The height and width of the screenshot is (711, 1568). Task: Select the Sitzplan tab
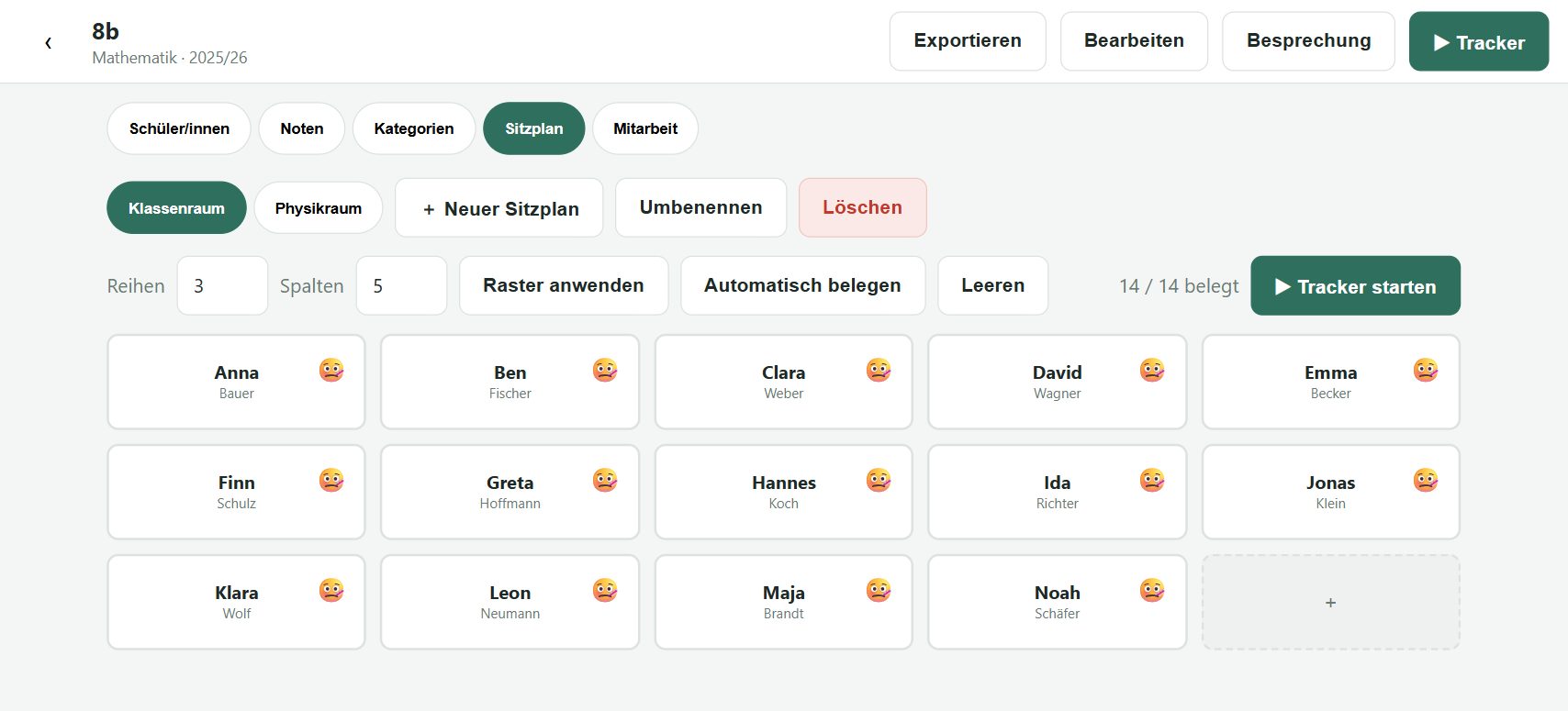pos(534,128)
